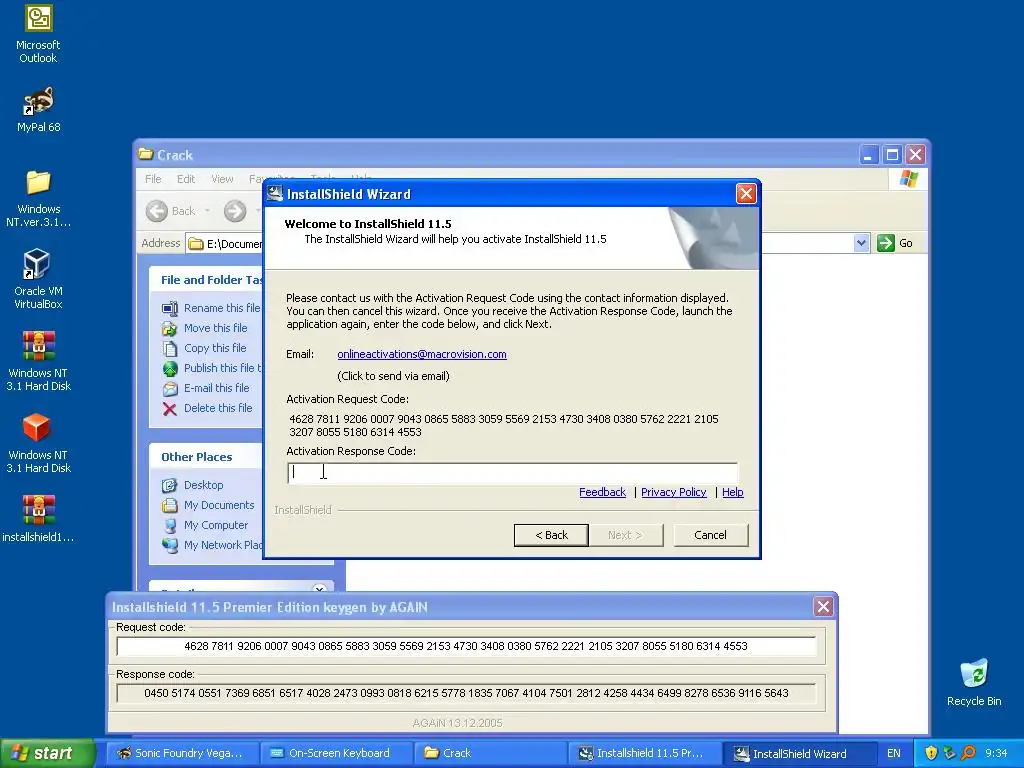Open the Privacy Policy link

[673, 492]
